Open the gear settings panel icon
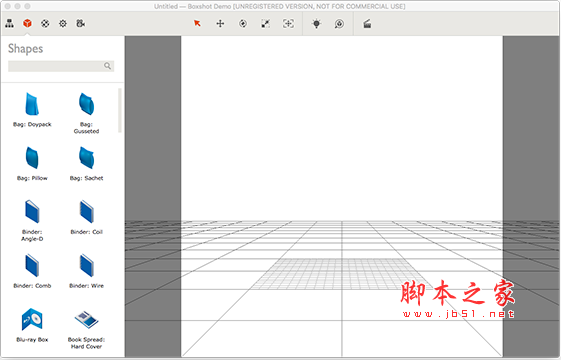561x360 pixels. [63, 24]
